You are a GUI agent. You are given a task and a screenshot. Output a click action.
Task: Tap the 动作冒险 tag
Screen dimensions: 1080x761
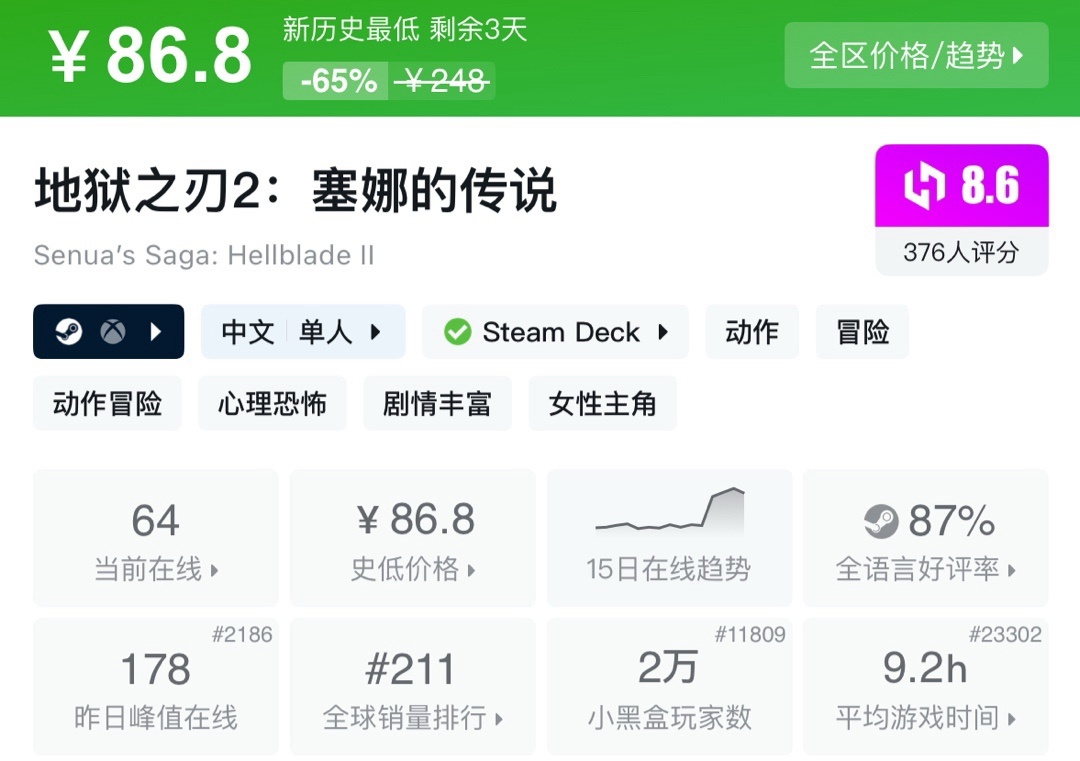point(107,404)
